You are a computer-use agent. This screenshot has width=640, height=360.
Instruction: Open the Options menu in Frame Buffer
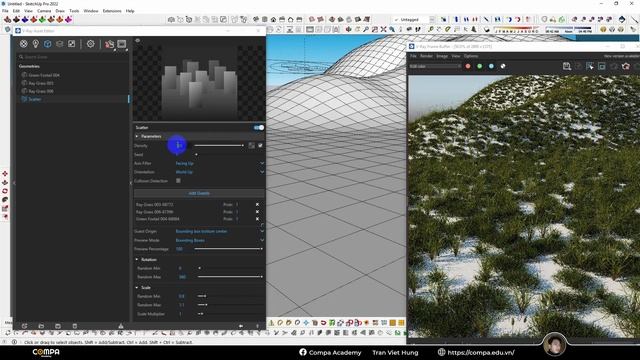point(471,56)
